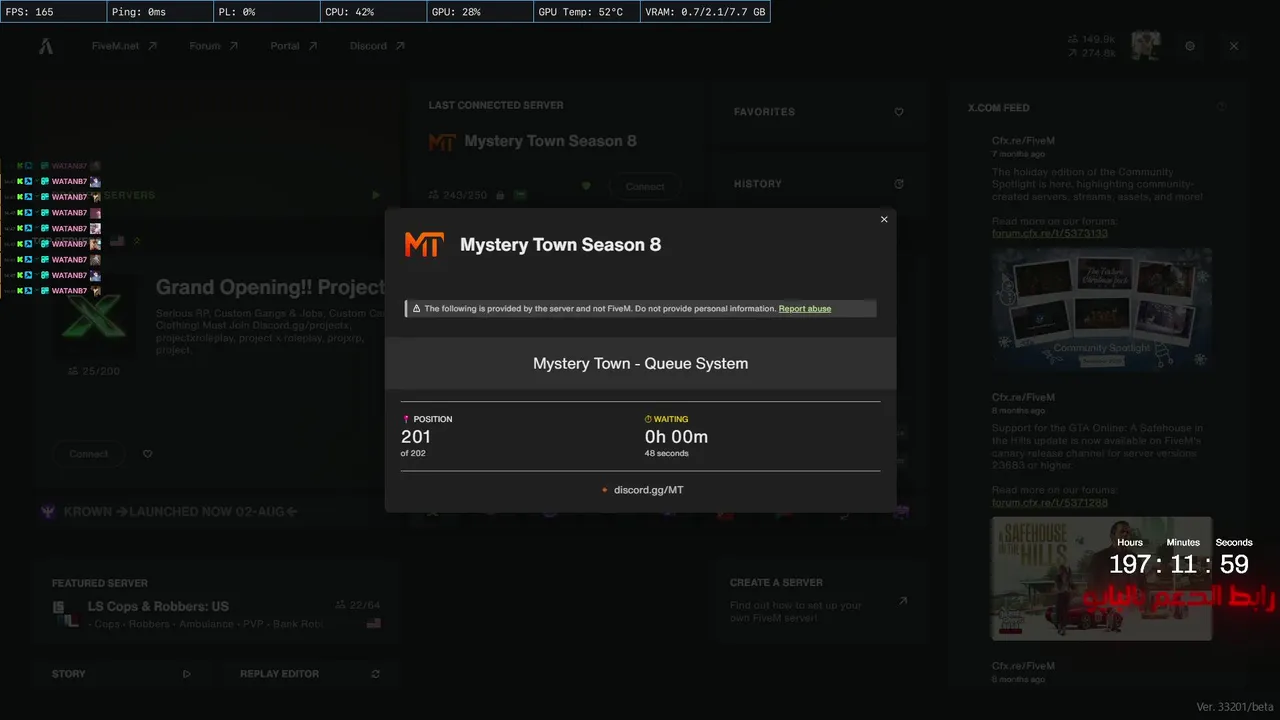Click the MT logo in the queue dialog
This screenshot has height=720, width=1280.
tap(424, 245)
